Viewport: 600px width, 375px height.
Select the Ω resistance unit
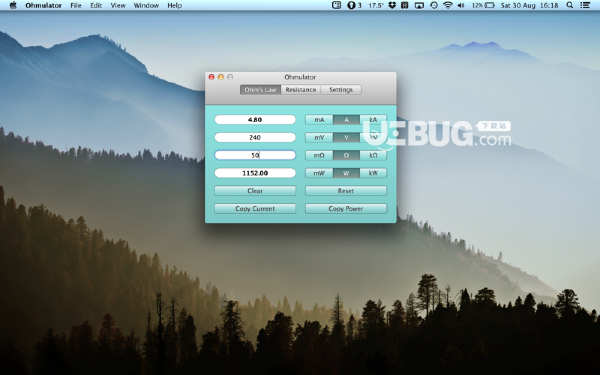[x=346, y=155]
